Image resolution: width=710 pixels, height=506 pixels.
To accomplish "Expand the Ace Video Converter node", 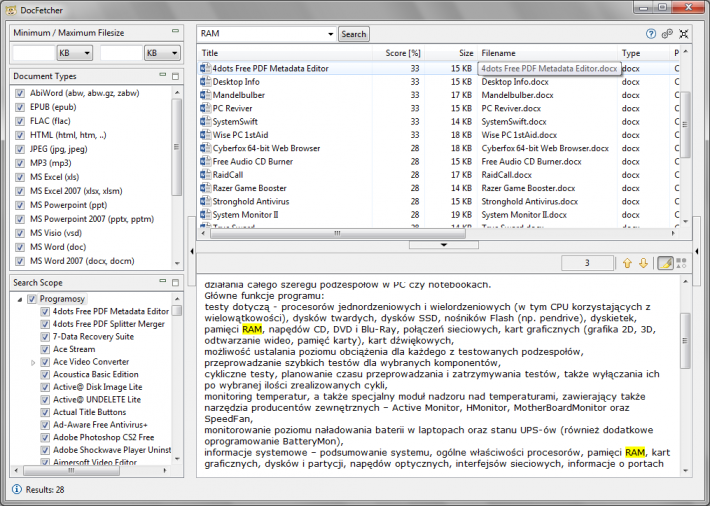I will pyautogui.click(x=33, y=362).
